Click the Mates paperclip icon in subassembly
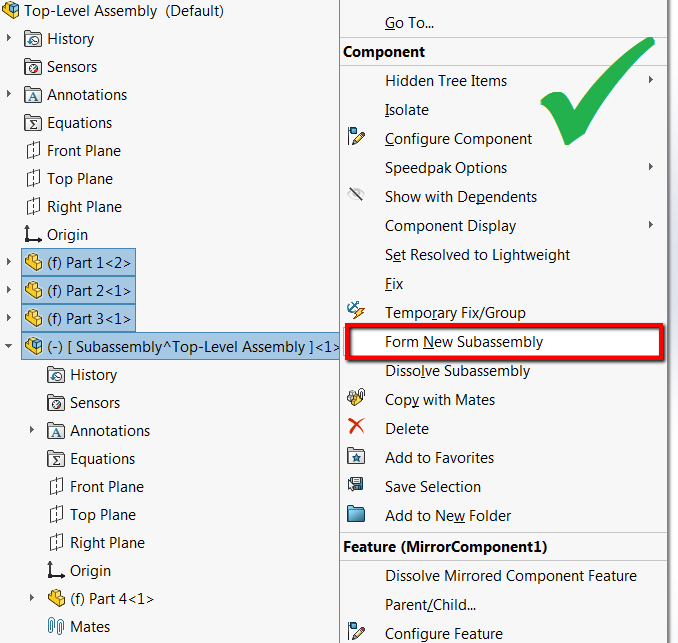This screenshot has height=643, width=678. tap(56, 626)
